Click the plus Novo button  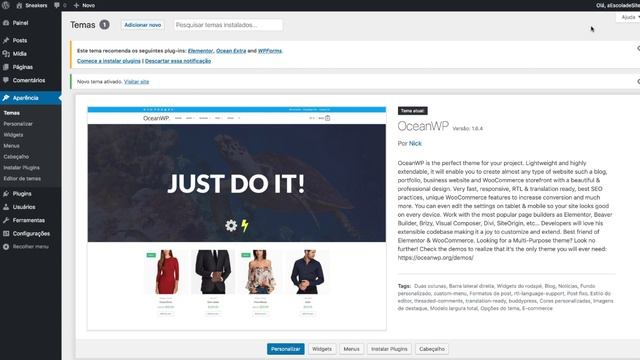(84, 5)
